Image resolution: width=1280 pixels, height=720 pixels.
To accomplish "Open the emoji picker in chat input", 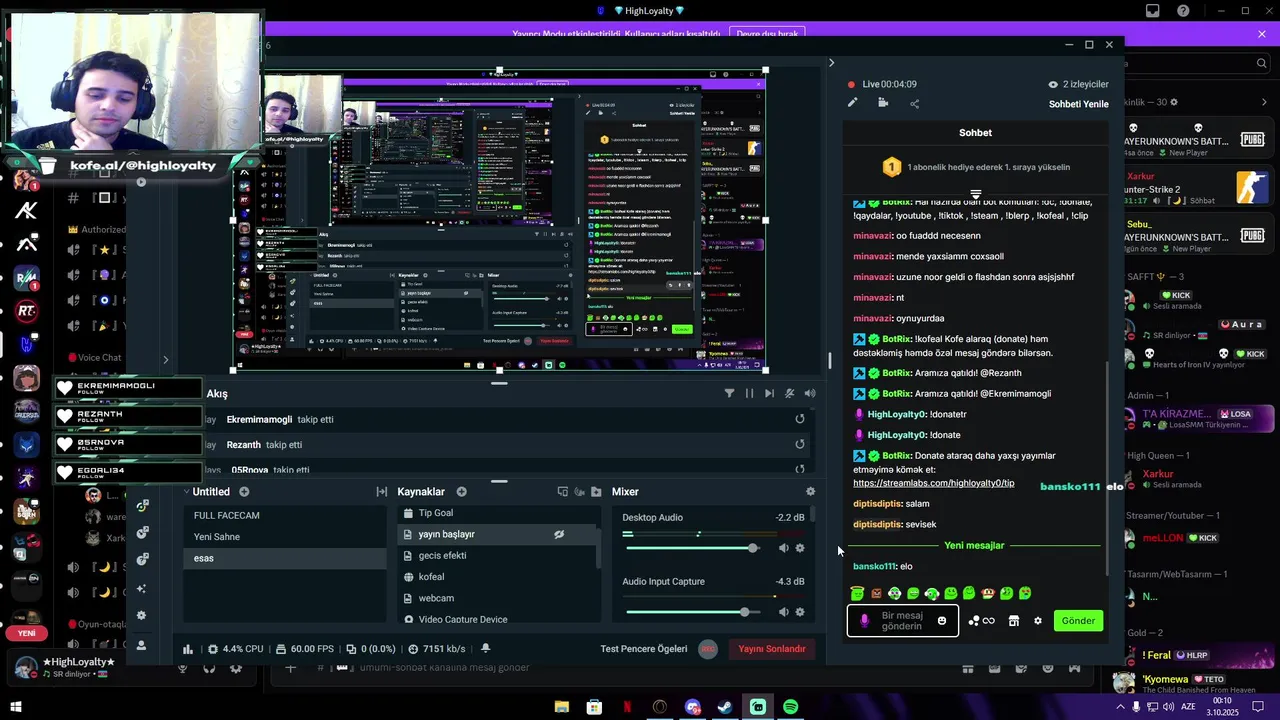I will click(x=942, y=621).
